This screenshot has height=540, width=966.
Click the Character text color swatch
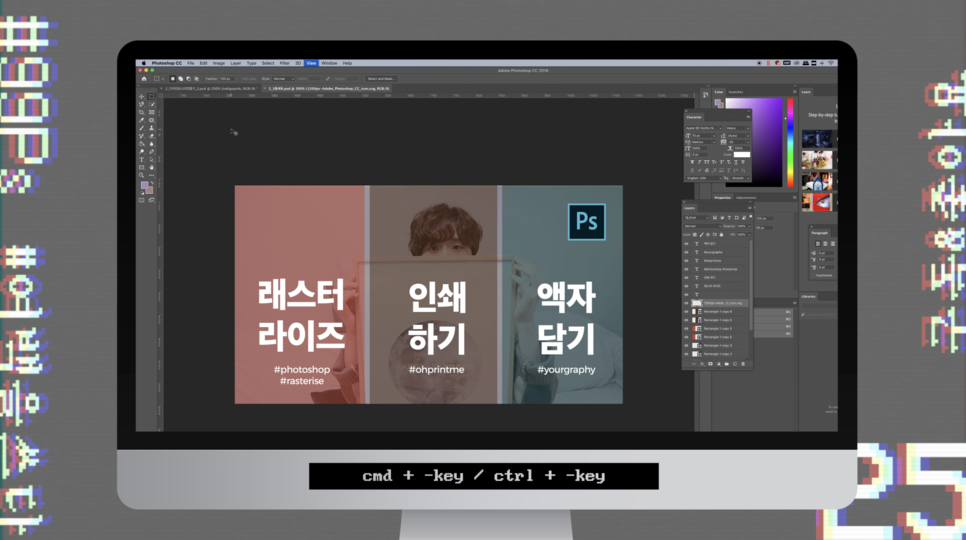coord(742,155)
